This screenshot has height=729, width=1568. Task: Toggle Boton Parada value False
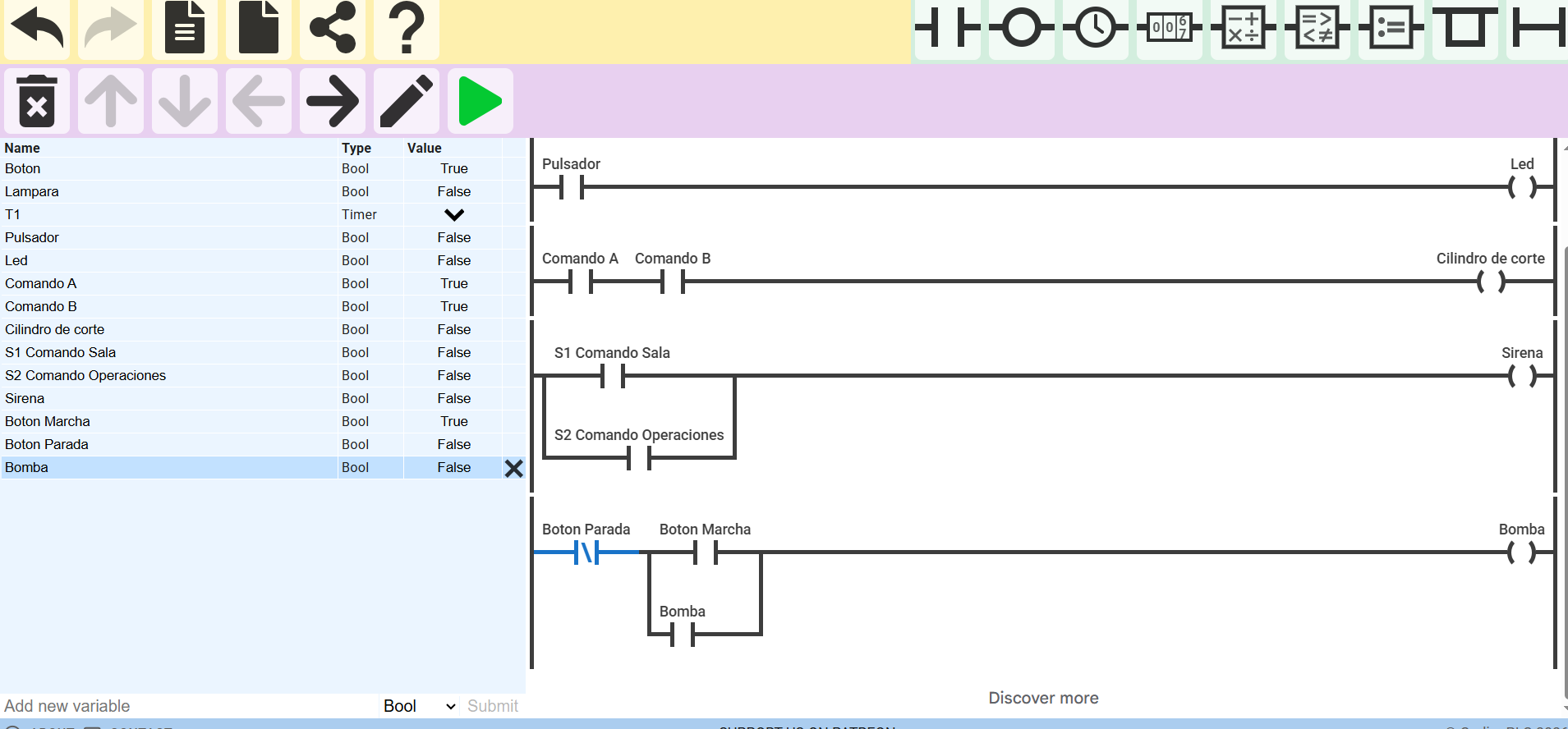click(454, 444)
